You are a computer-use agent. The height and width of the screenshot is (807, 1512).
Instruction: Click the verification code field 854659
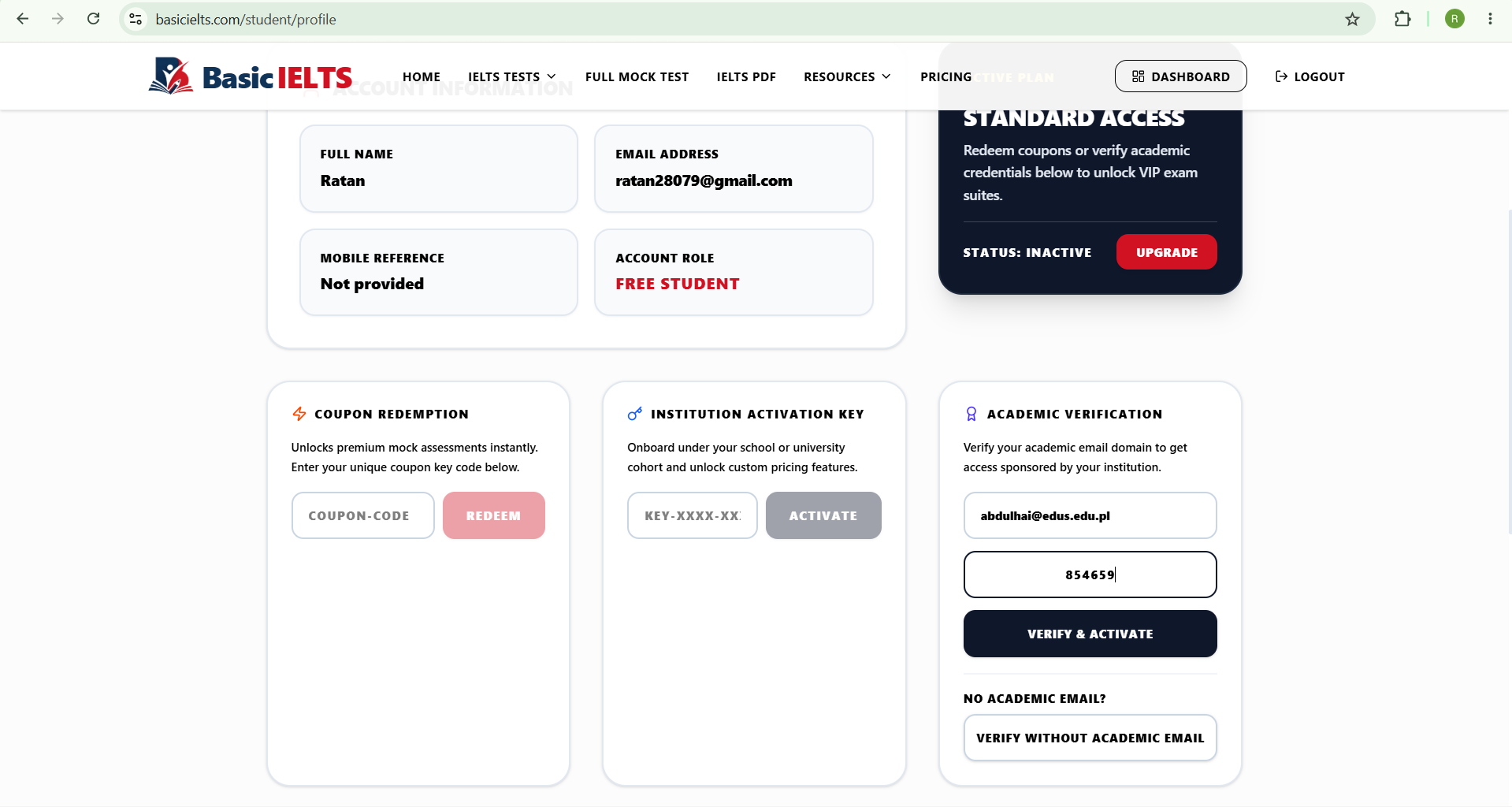click(1090, 575)
